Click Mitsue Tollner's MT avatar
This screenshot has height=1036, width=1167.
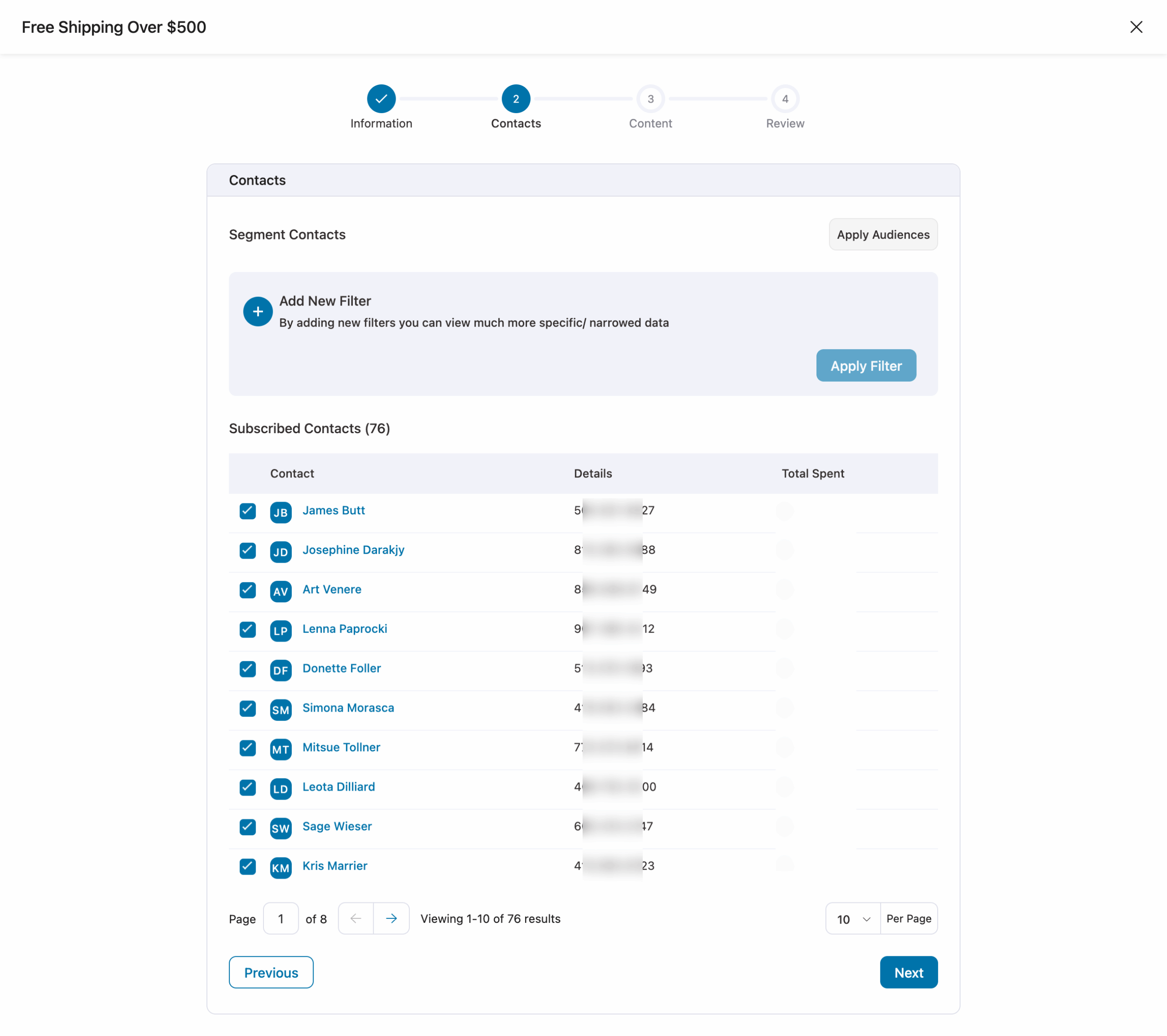[x=281, y=749]
